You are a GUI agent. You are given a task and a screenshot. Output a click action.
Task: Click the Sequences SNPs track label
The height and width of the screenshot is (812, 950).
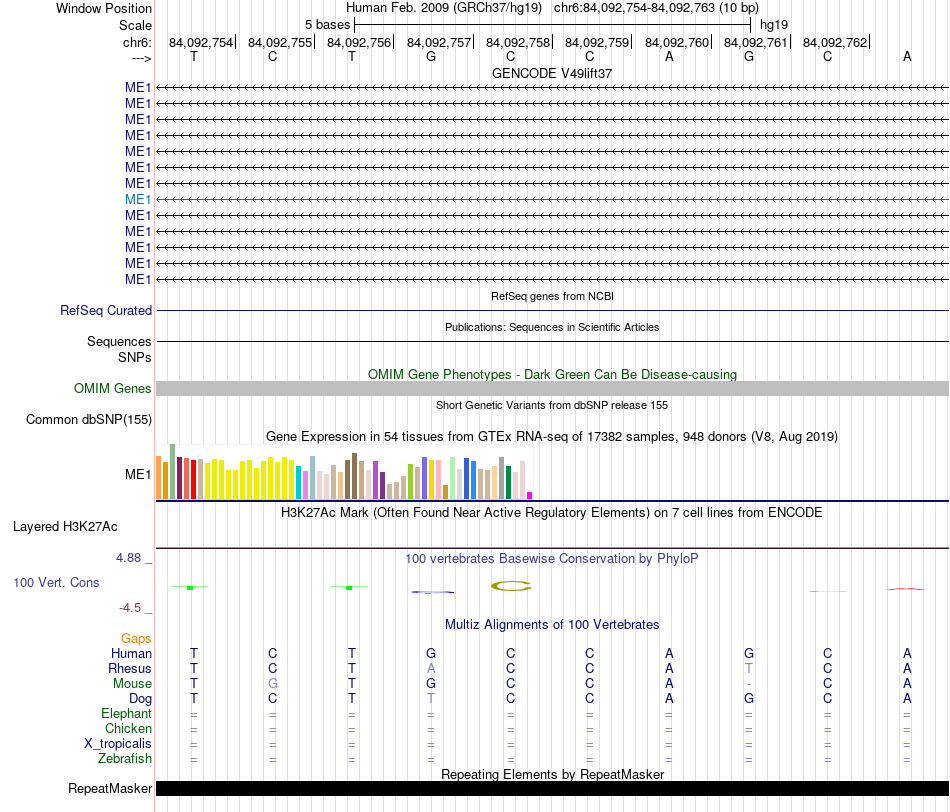[119, 350]
